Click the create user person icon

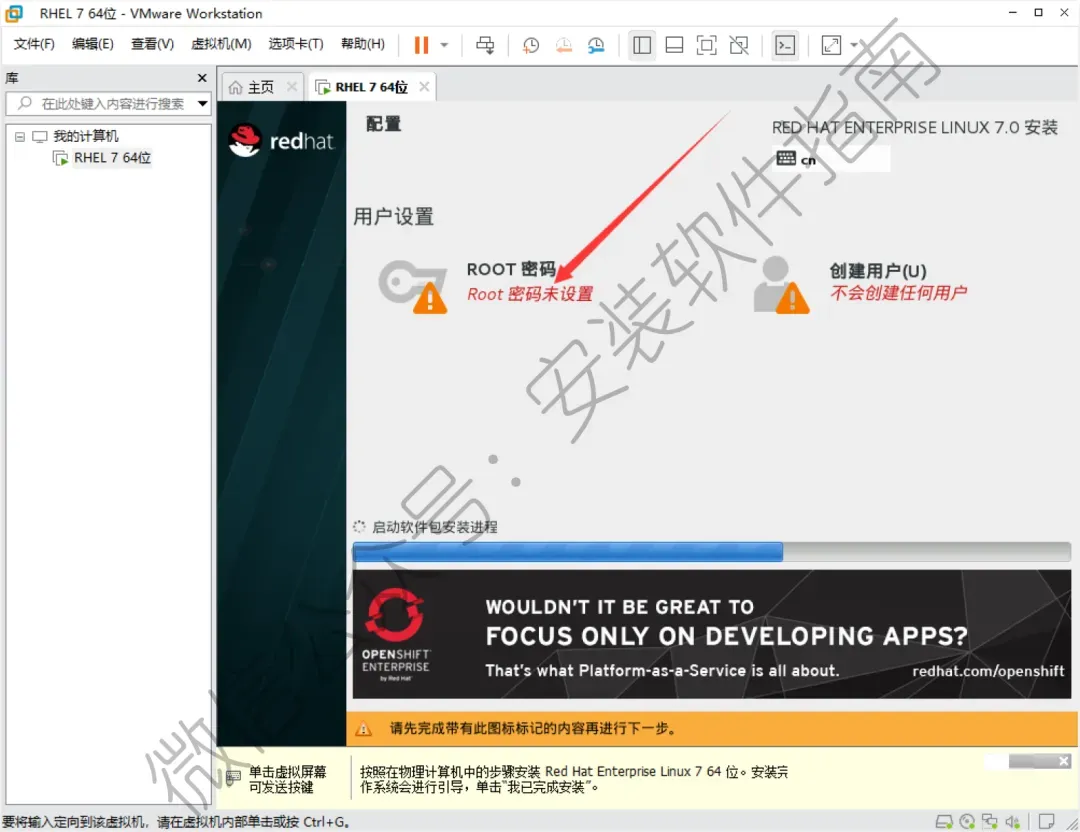781,285
